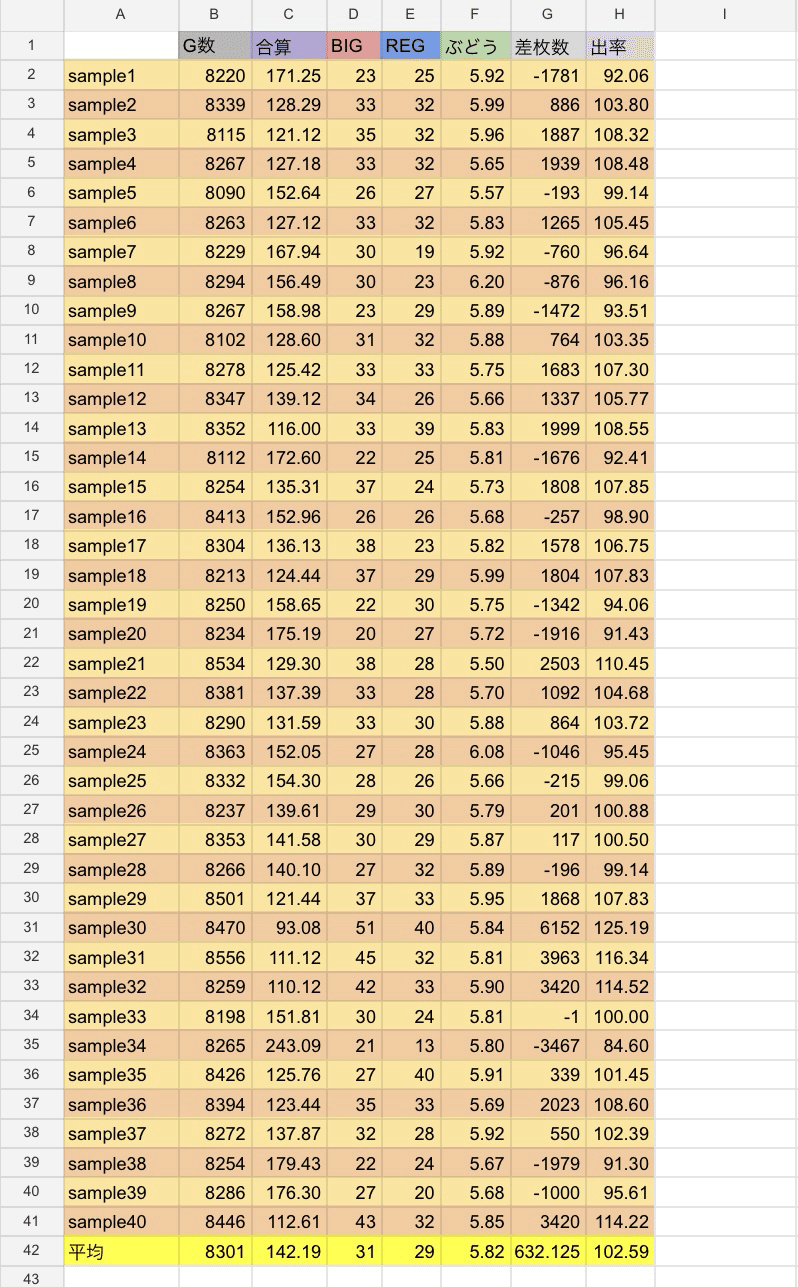Select the column H header
This screenshot has height=1287, width=798.
point(620,14)
